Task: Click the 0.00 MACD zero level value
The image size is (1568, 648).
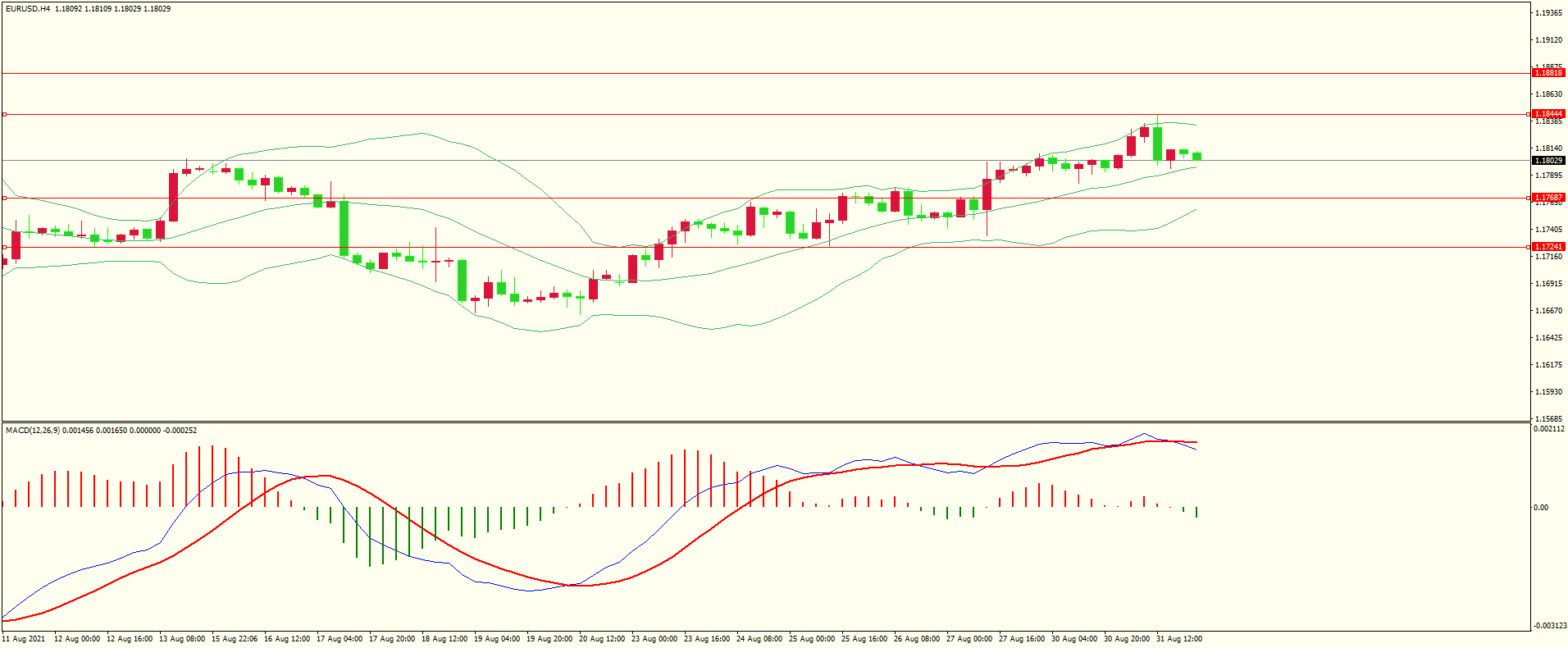Action: 1541,508
